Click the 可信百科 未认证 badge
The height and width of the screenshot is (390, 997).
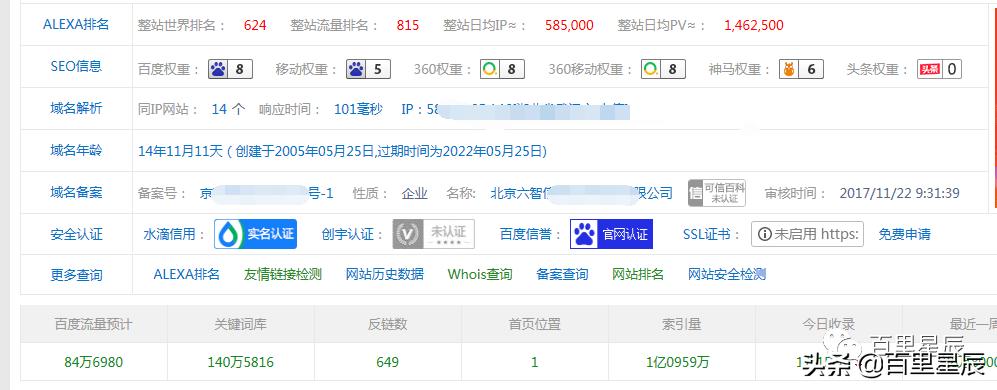click(717, 193)
